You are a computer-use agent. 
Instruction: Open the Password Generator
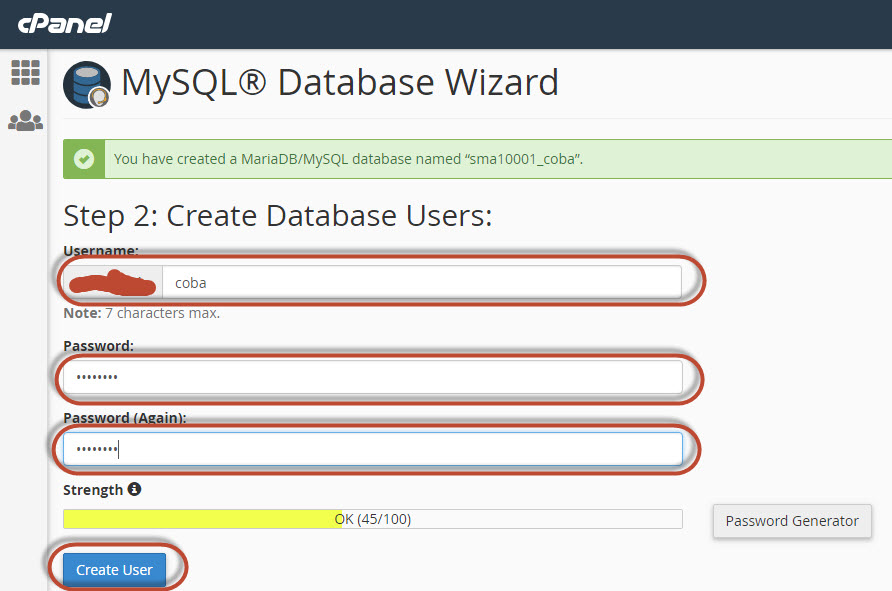coord(791,521)
